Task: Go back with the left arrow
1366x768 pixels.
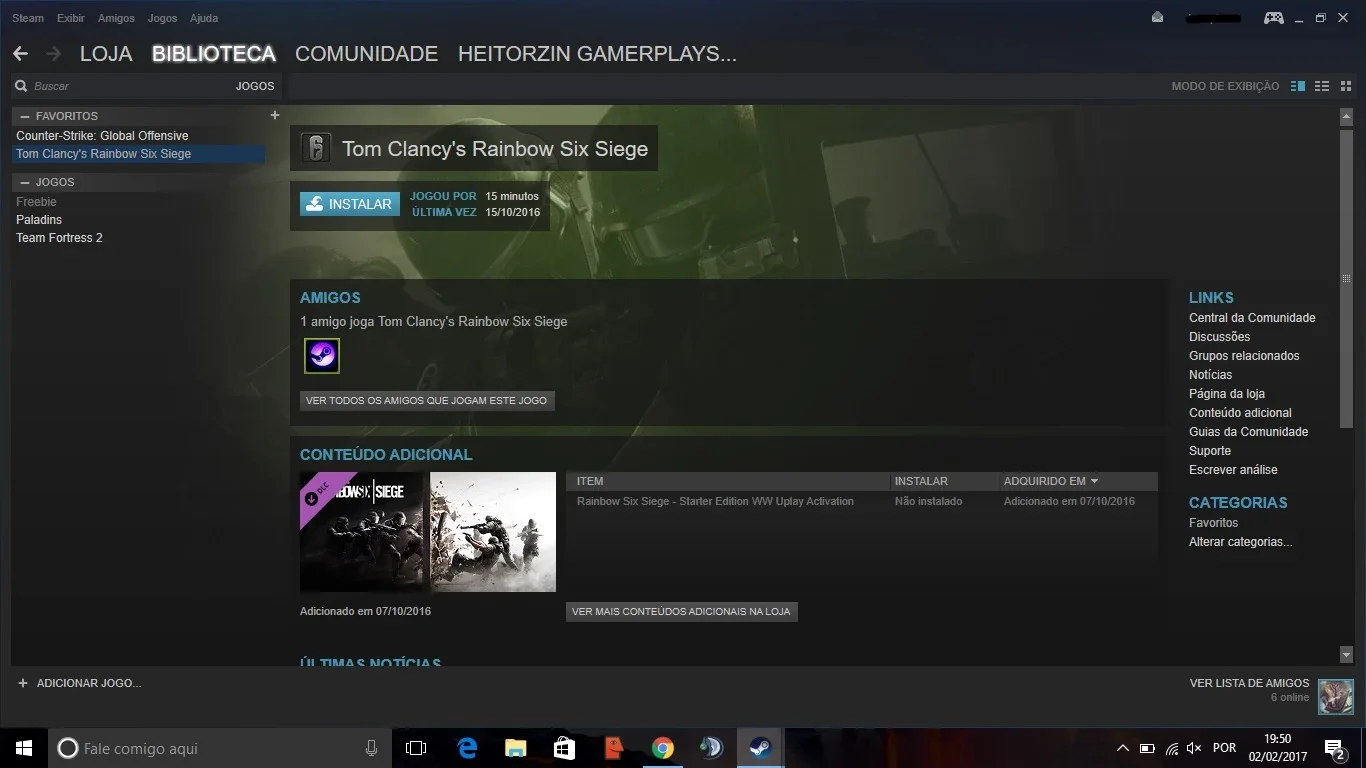Action: tap(20, 54)
